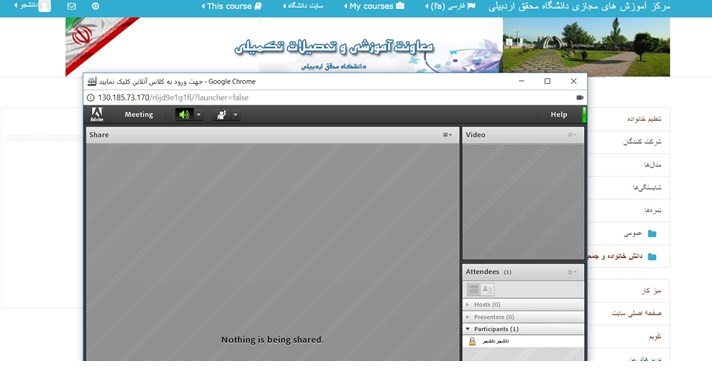Open messages envelope icon in top bar
This screenshot has width=712, height=370.
coord(71,6)
